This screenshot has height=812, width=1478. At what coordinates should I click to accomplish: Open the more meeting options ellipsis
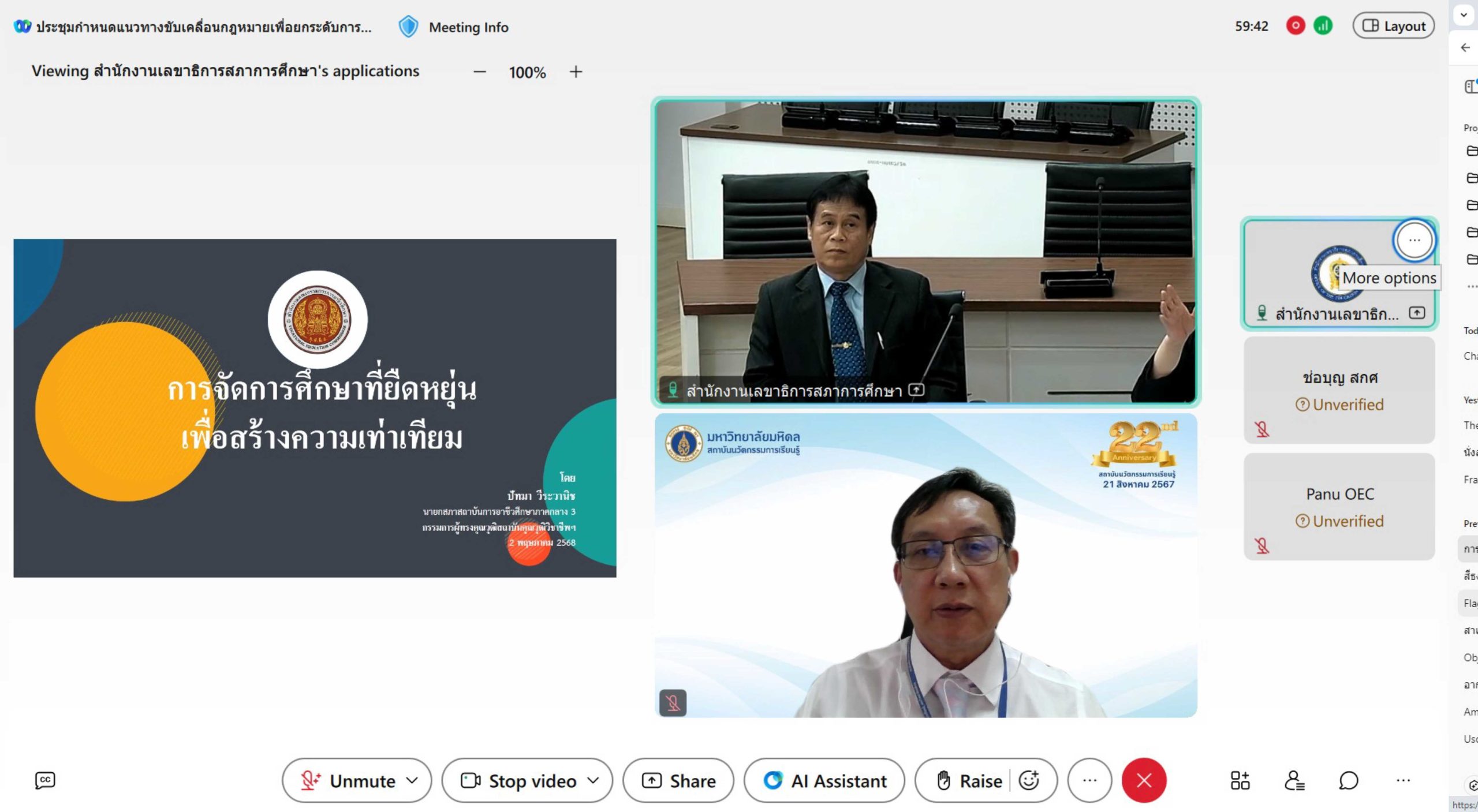pyautogui.click(x=1089, y=780)
